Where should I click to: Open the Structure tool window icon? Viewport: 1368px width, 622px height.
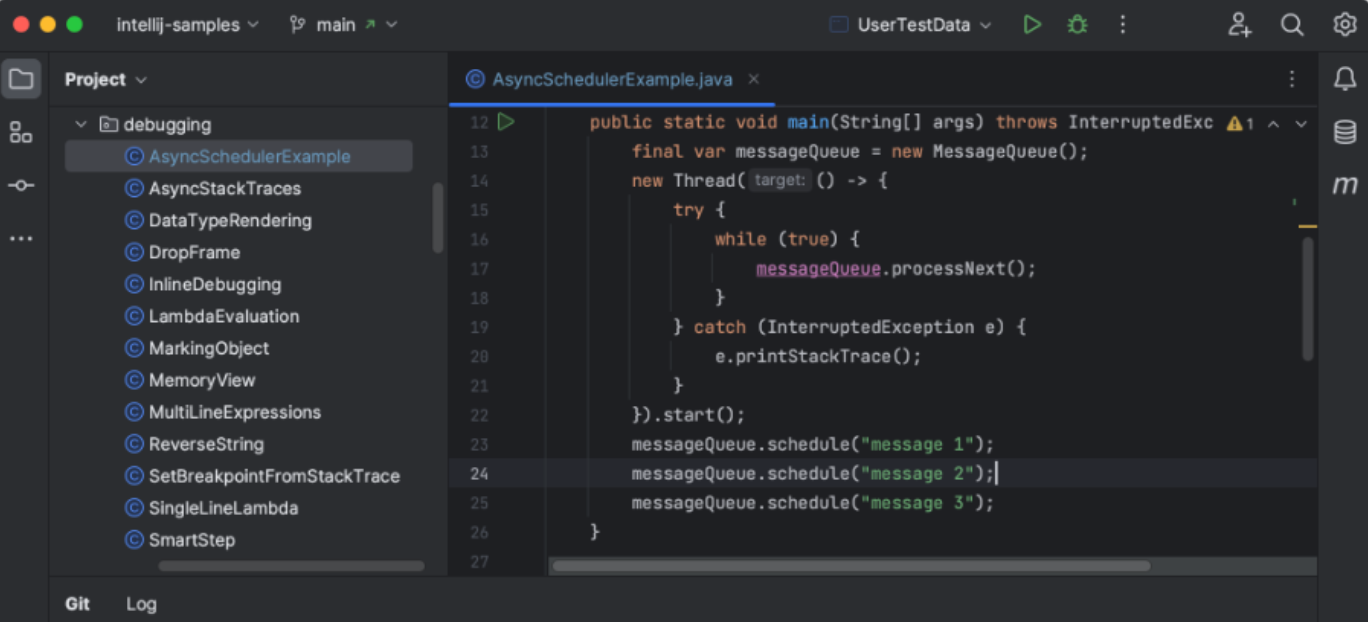[21, 132]
